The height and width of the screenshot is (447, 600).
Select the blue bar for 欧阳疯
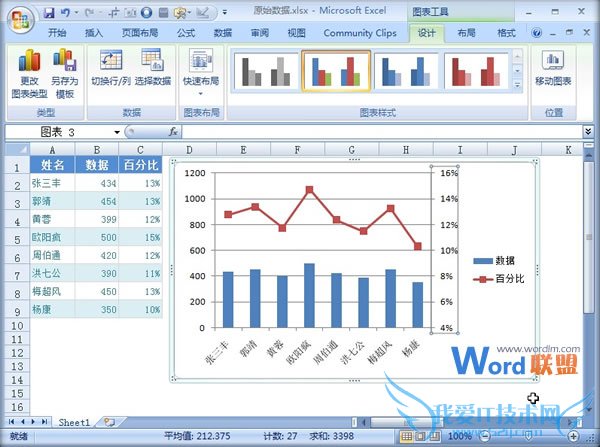pos(309,295)
